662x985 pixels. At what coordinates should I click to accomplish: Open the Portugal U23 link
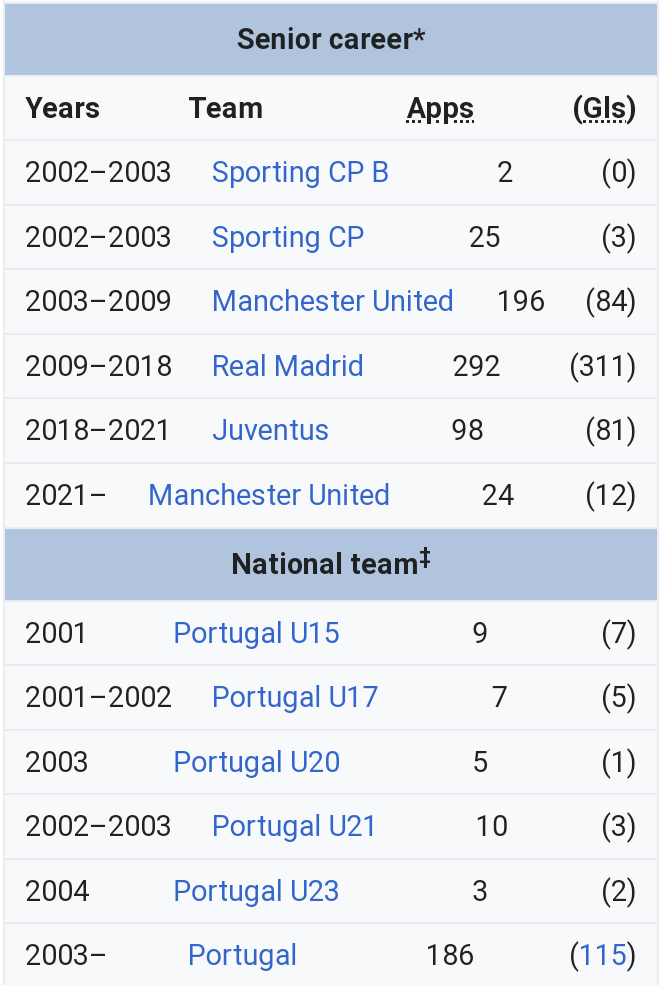256,891
